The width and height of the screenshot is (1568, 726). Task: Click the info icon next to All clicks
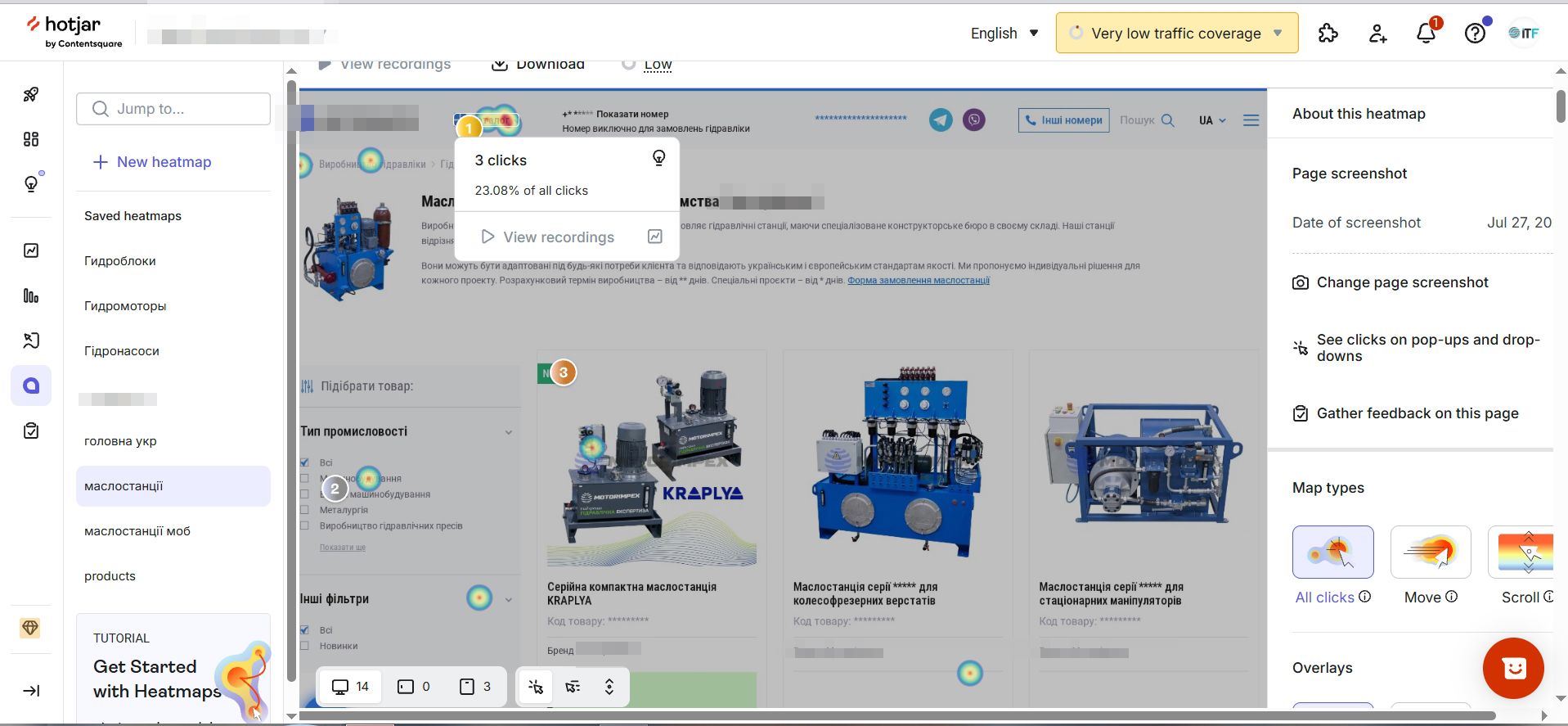[x=1365, y=597]
